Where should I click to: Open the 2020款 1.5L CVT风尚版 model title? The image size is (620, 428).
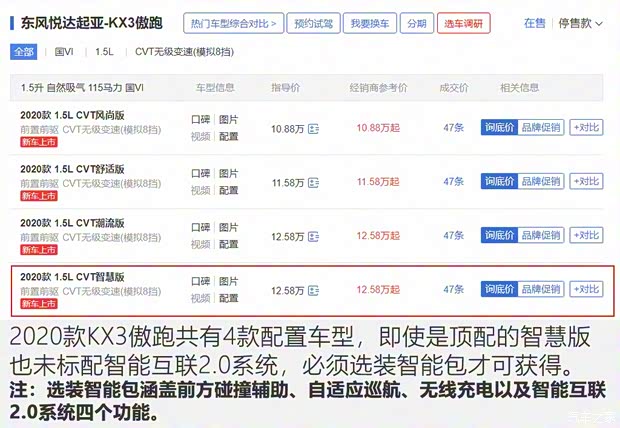[x=72, y=115]
